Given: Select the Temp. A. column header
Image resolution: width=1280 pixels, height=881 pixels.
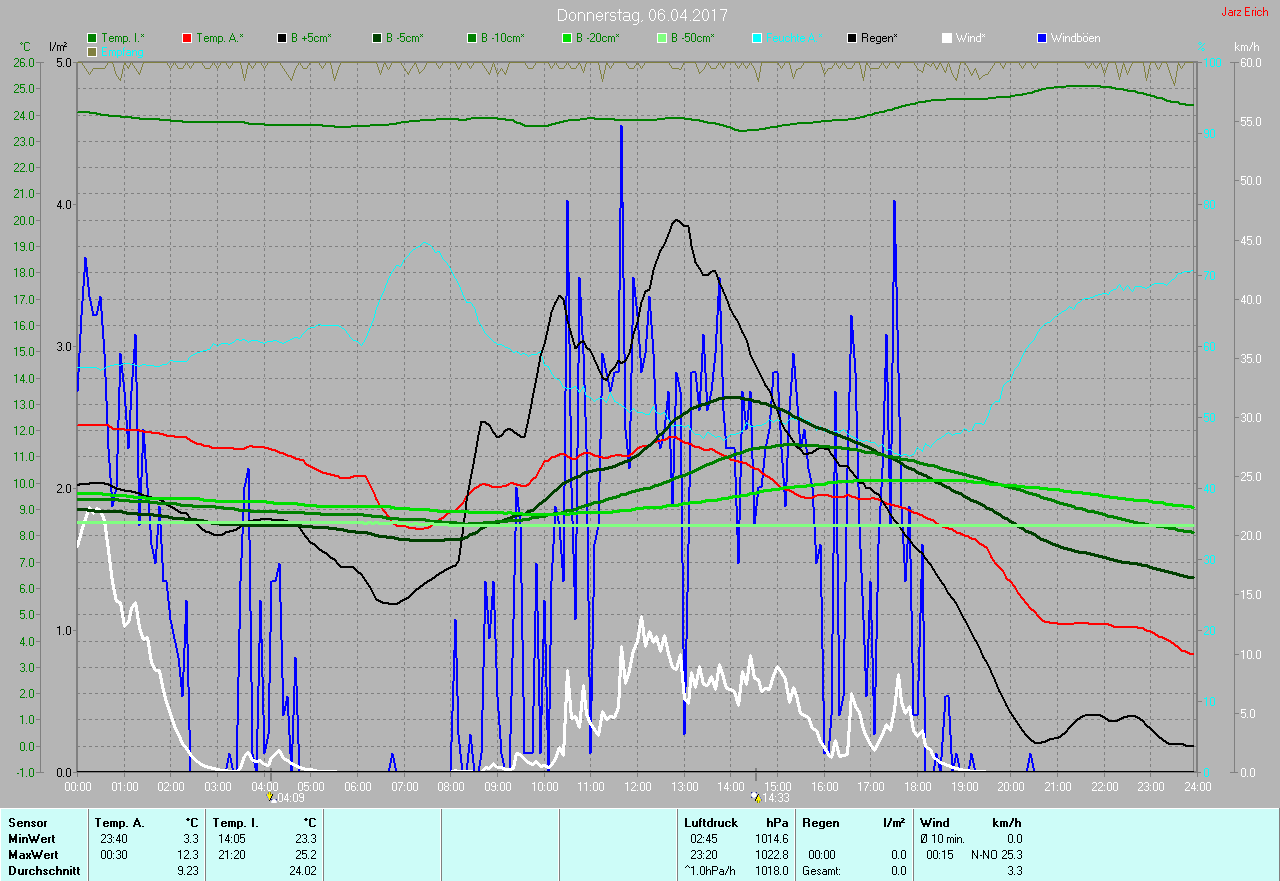Looking at the screenshot, I should [x=120, y=822].
